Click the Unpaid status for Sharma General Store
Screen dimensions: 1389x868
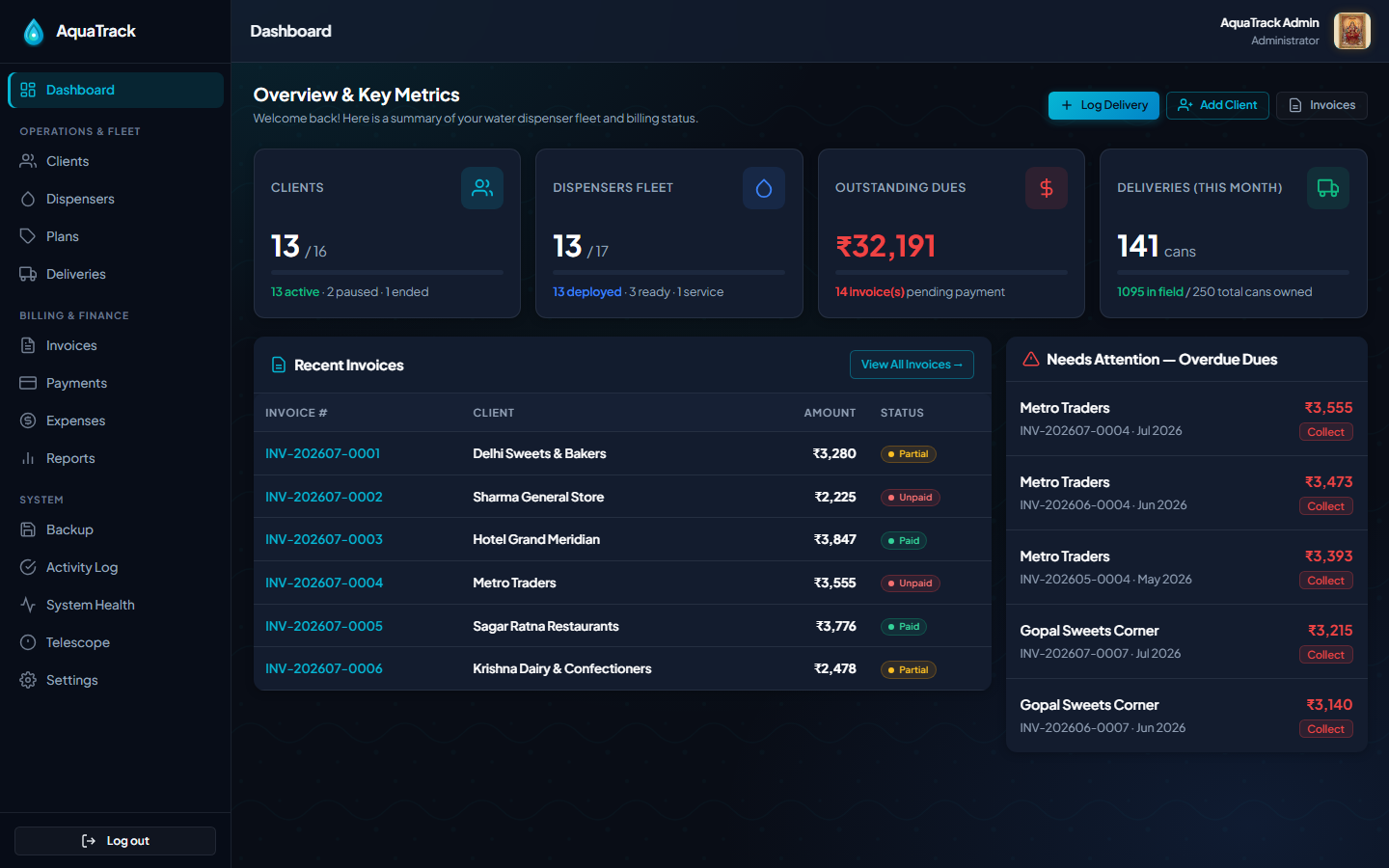[x=910, y=498]
